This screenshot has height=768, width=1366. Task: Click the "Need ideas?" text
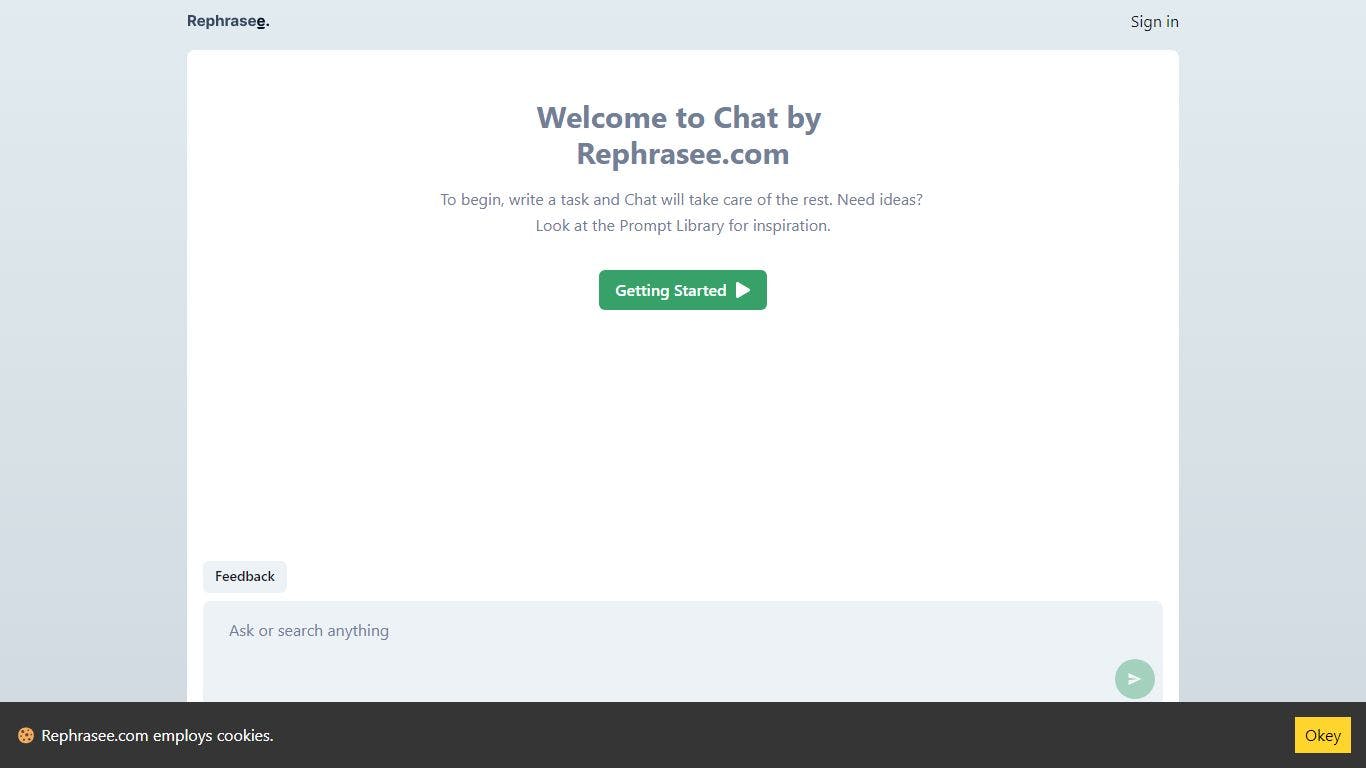pos(880,199)
